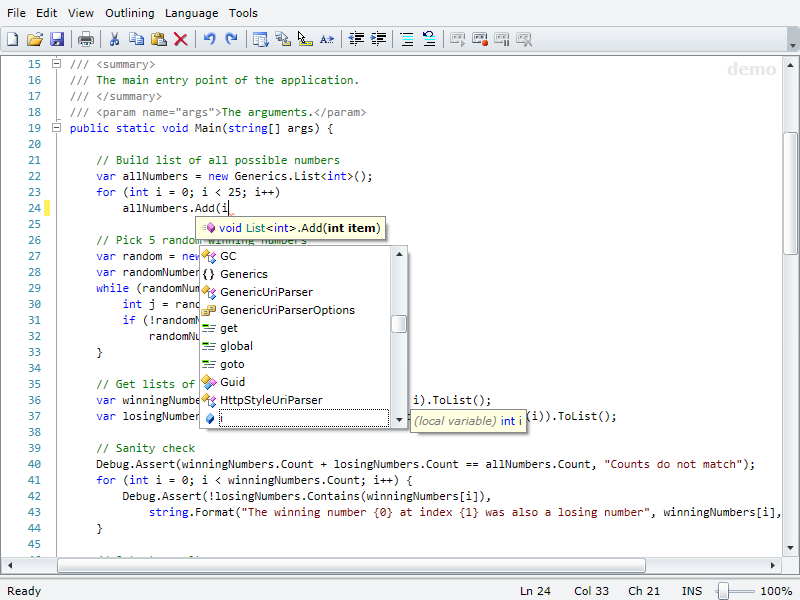
Task: Open the Tools menu
Action: (243, 13)
